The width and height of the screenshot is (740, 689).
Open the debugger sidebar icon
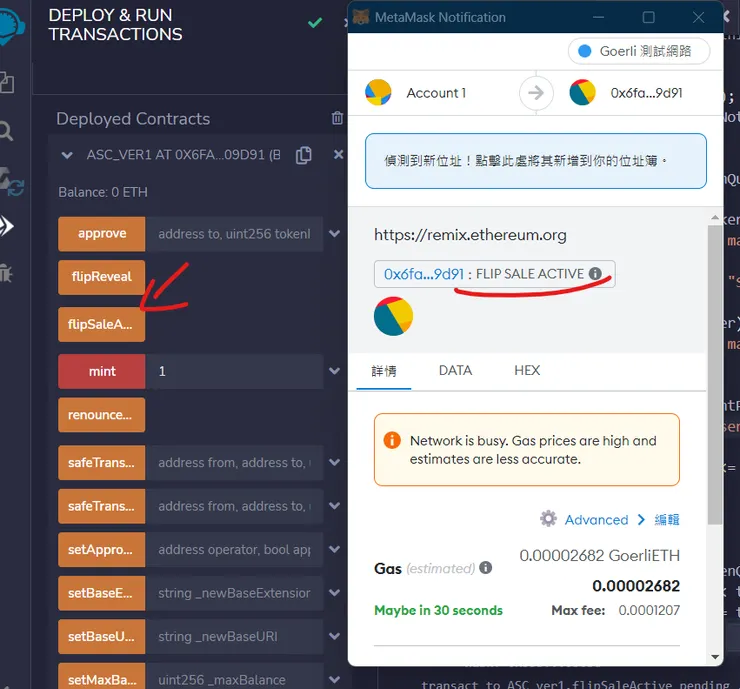click(x=6, y=273)
